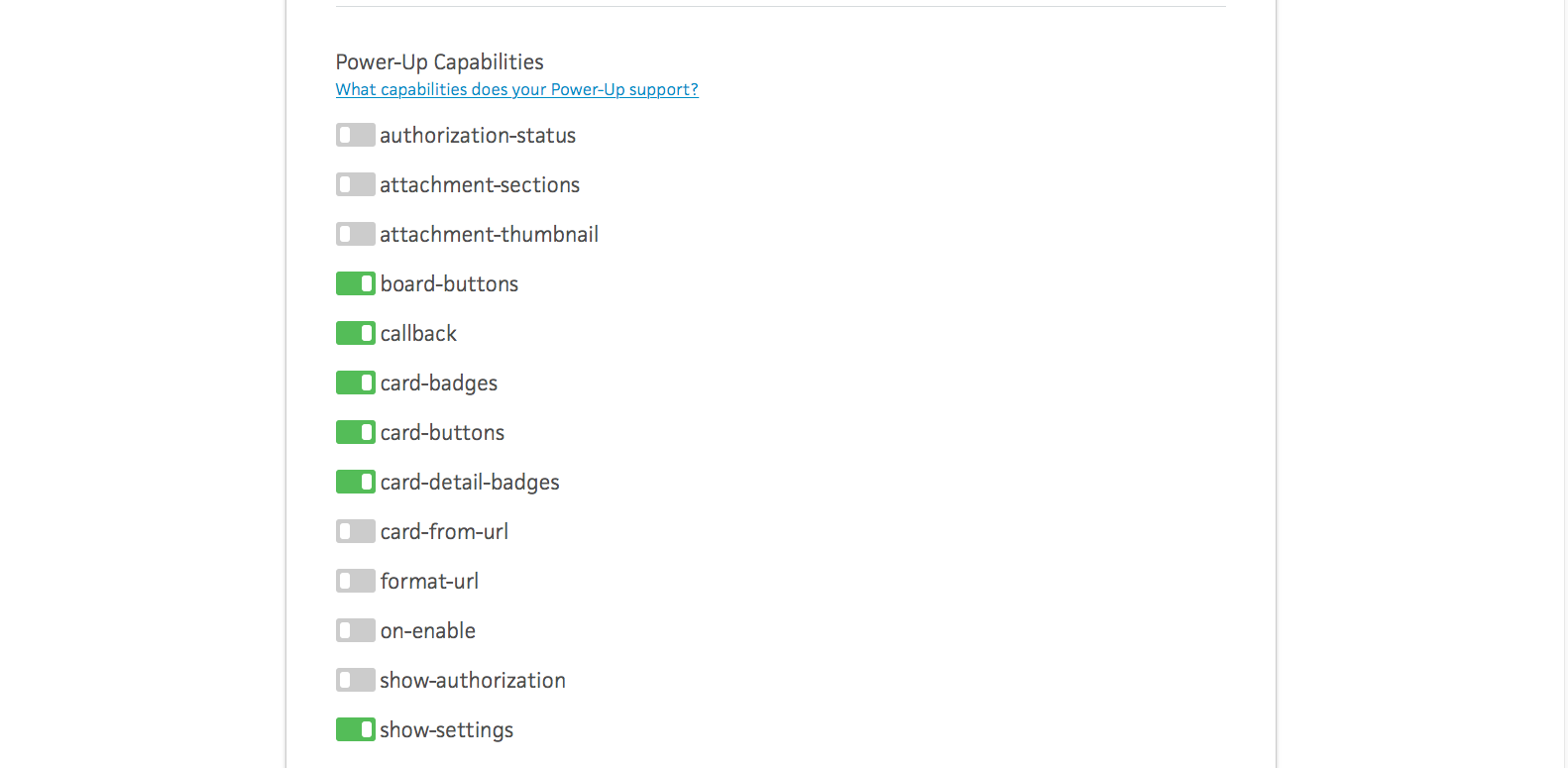Switch on show-authorization capability
Screen dimensions: 1568x768
coord(355,680)
